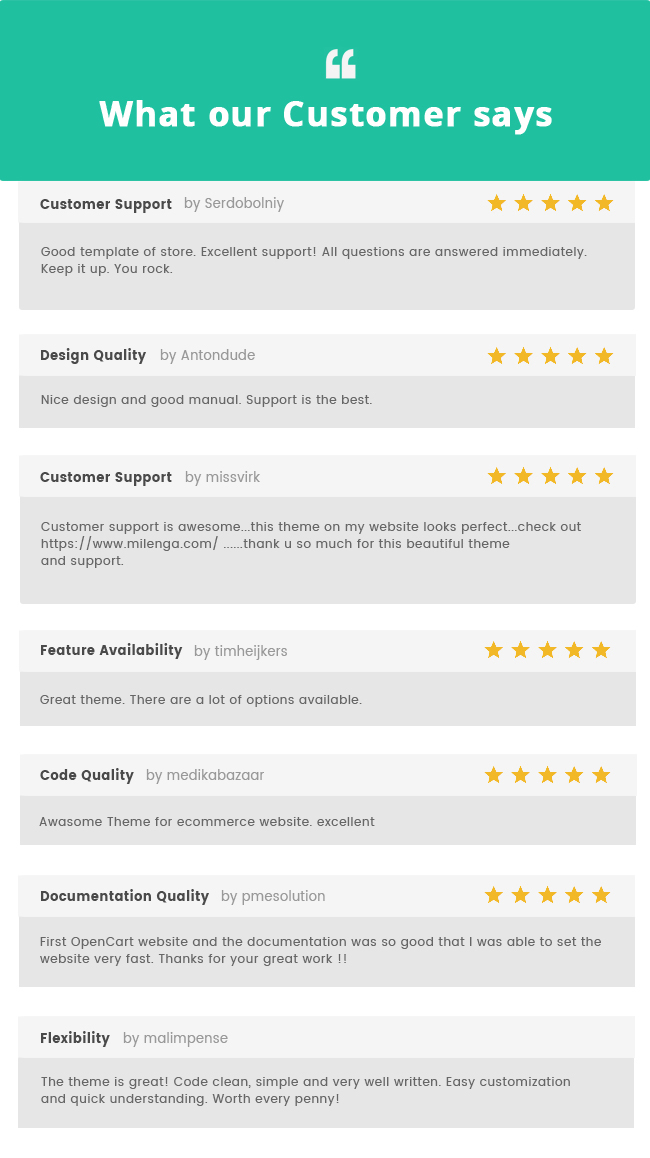The height and width of the screenshot is (1158, 650).
Task: Click the "Code Quality" review heading
Action: (87, 775)
